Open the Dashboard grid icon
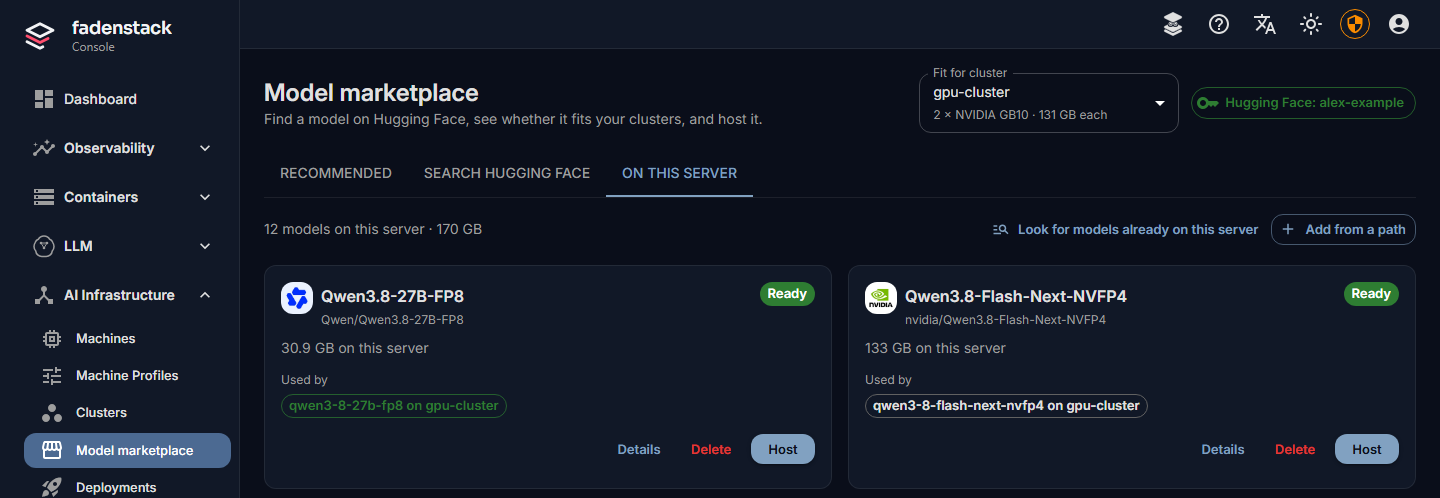 [x=43, y=99]
